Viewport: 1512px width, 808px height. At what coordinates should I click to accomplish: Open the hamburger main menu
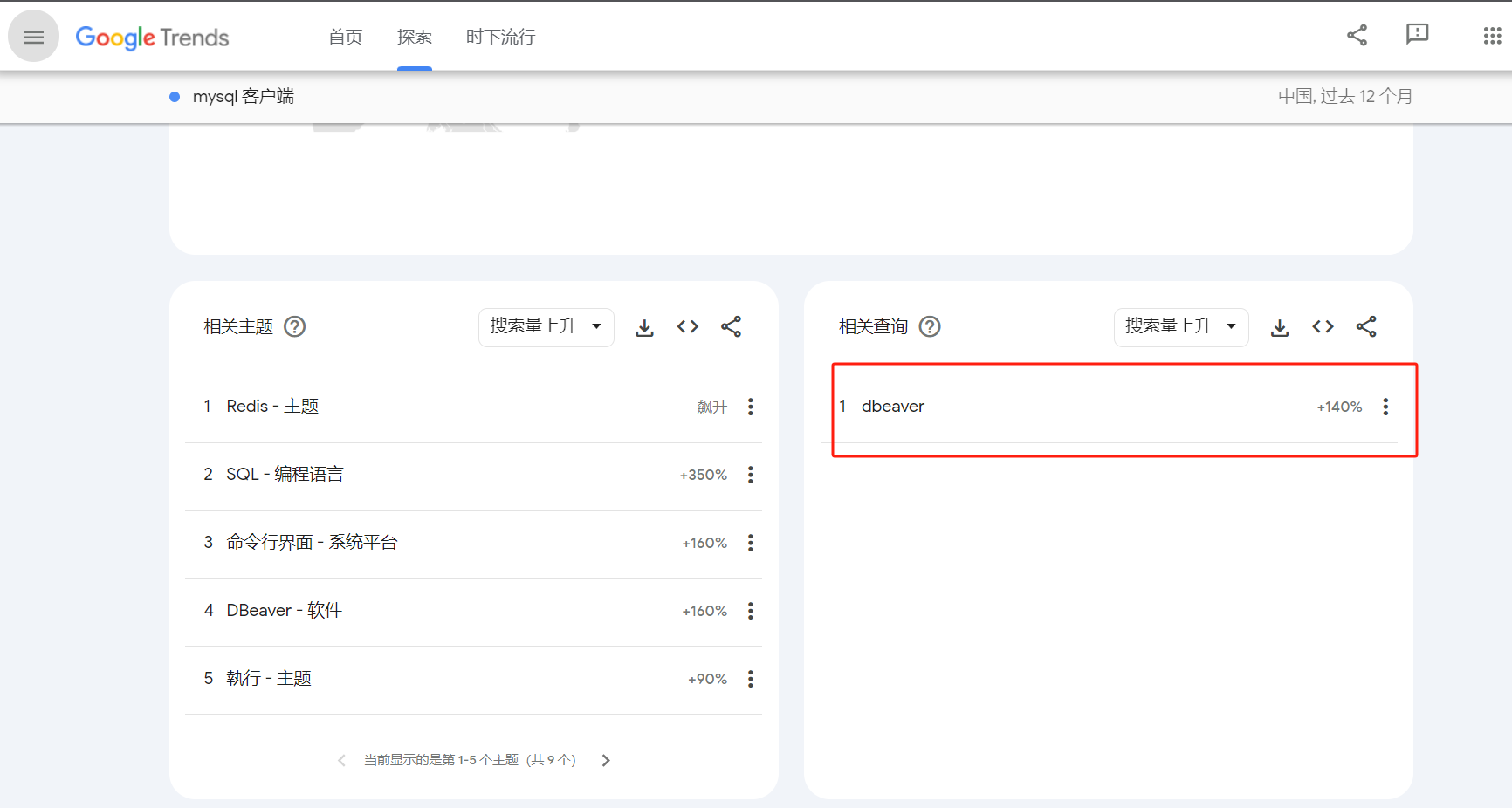click(33, 37)
